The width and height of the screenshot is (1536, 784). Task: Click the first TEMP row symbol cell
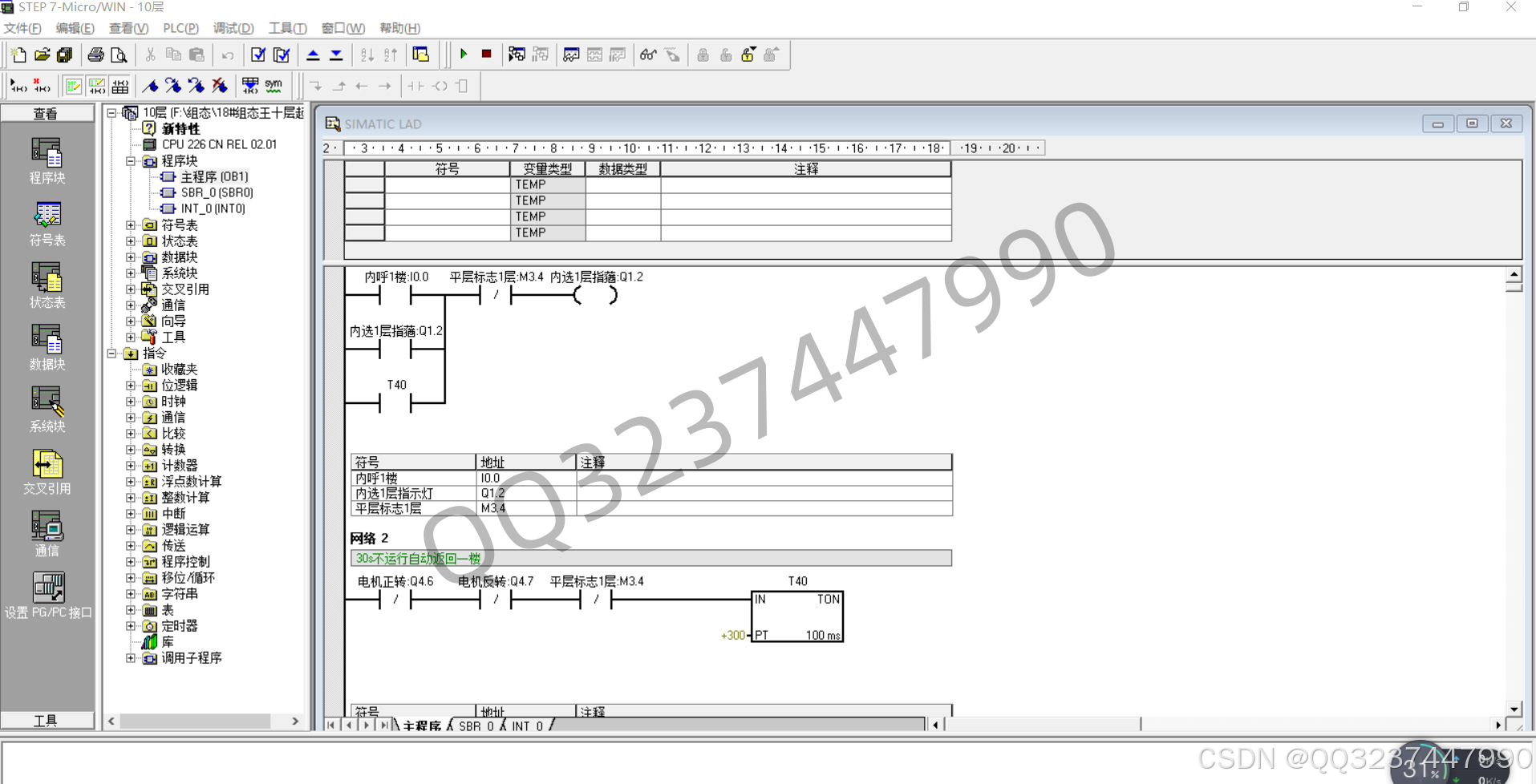point(447,184)
